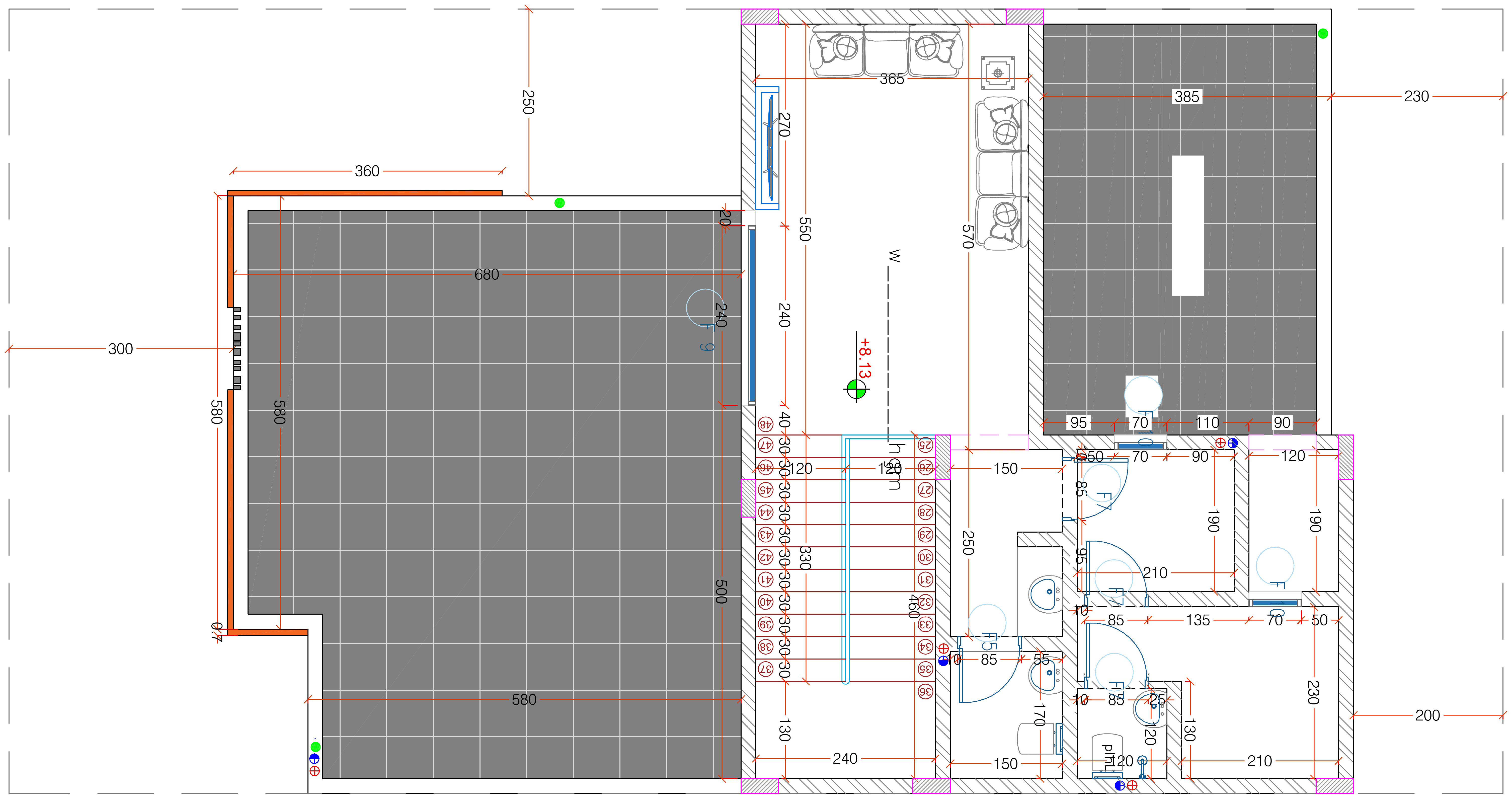1512x799 pixels.
Task: Select the sink next to the 25 dimension
Action: tap(1150, 709)
